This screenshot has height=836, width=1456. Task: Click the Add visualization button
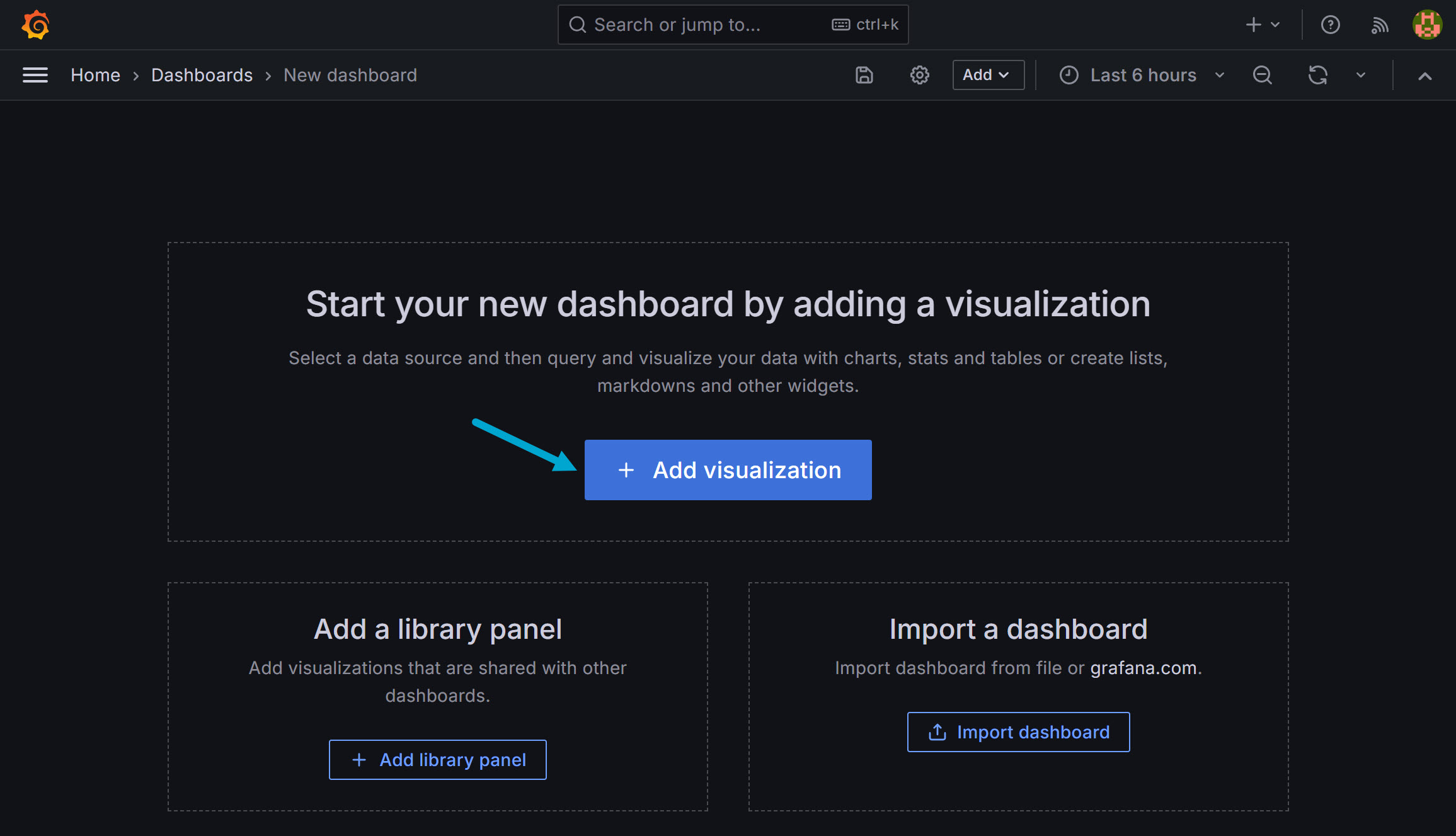728,470
